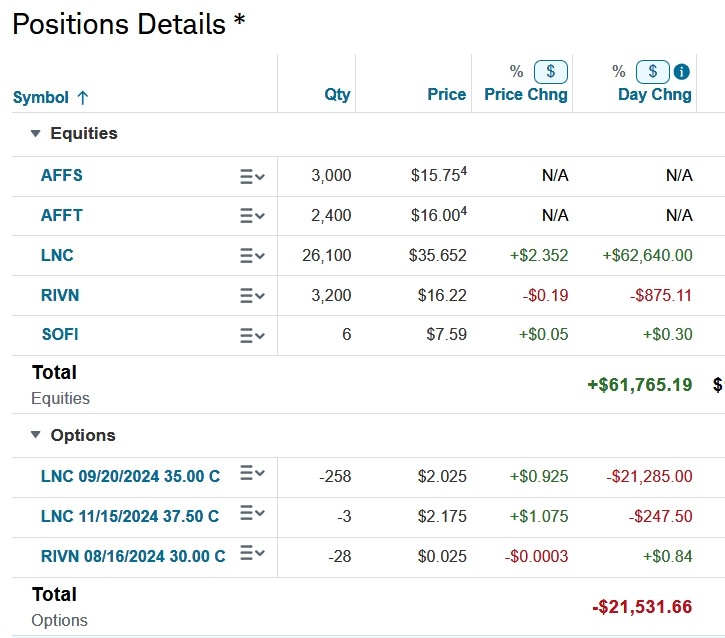The height and width of the screenshot is (638, 725).
Task: Click the price change -$0.0003
Action: 536,556
